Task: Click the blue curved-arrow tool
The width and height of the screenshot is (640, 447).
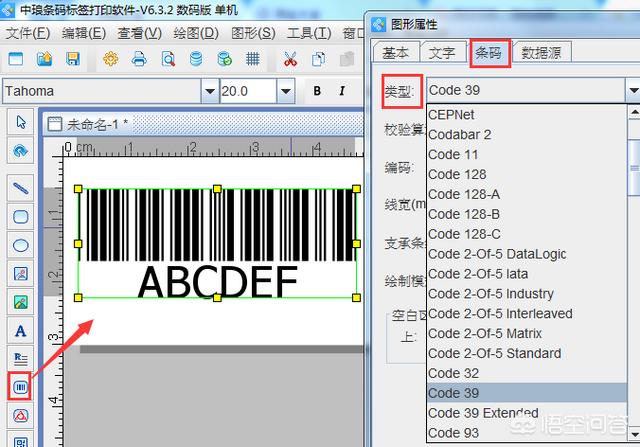Action: (x=20, y=151)
